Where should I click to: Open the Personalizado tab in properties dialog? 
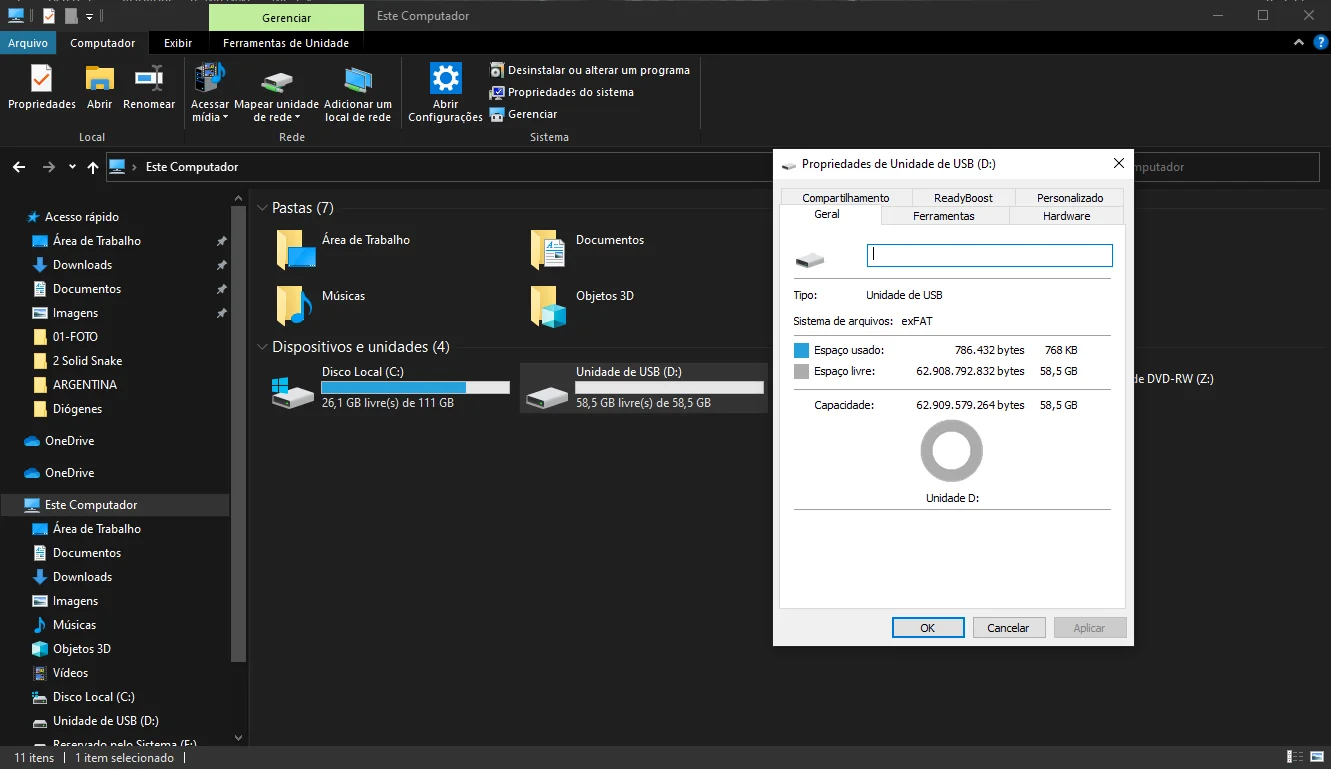pos(1070,198)
